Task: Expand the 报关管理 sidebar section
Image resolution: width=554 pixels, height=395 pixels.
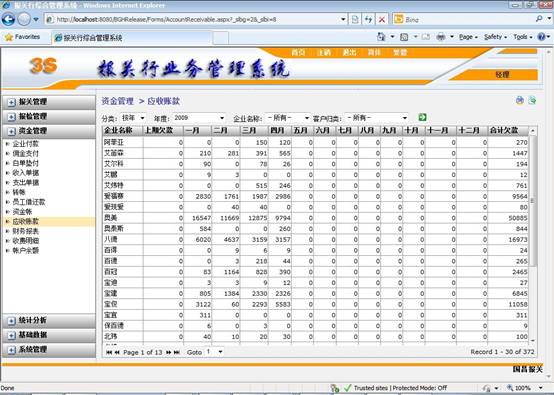Action: point(49,102)
